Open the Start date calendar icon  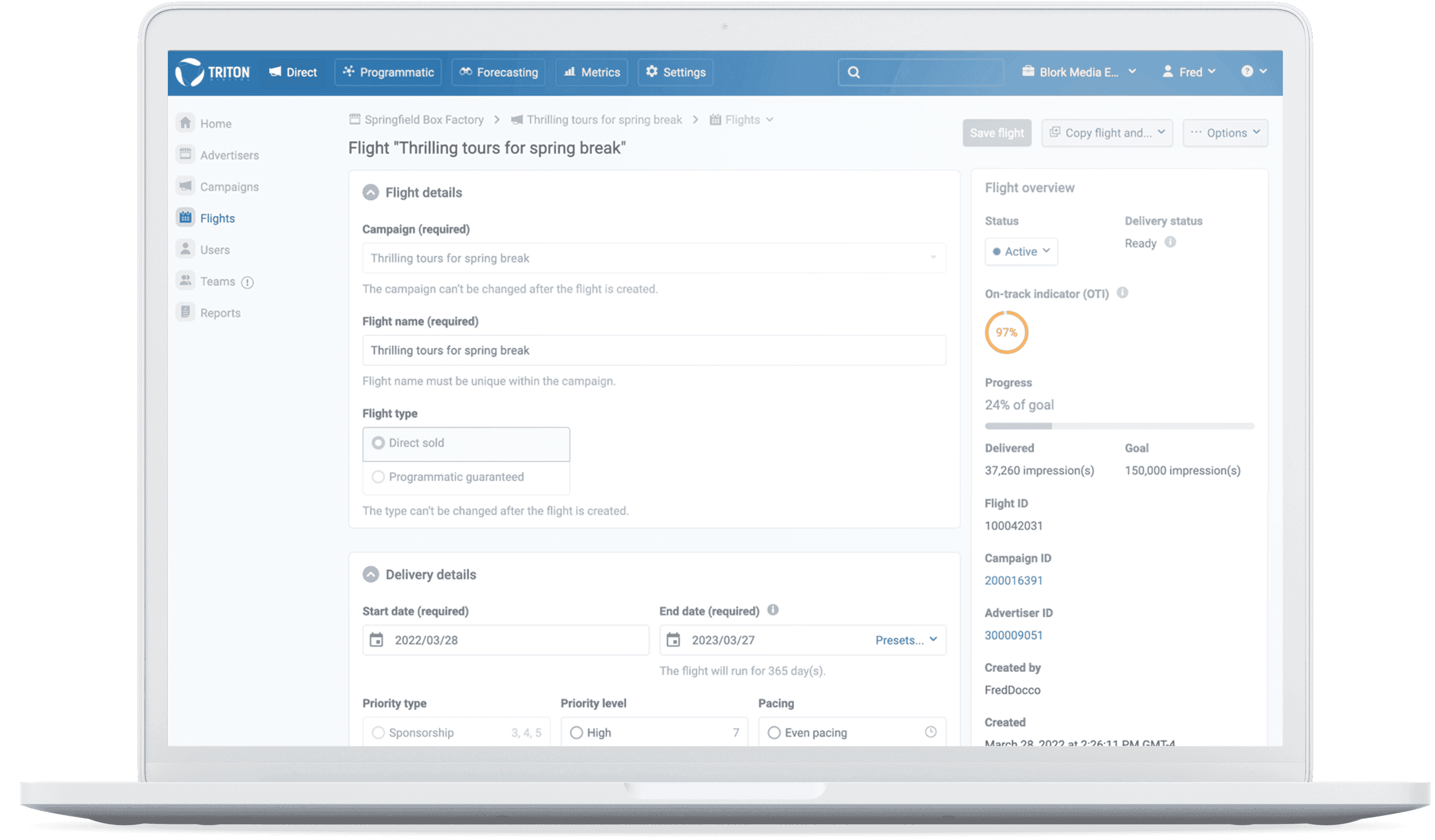click(377, 640)
